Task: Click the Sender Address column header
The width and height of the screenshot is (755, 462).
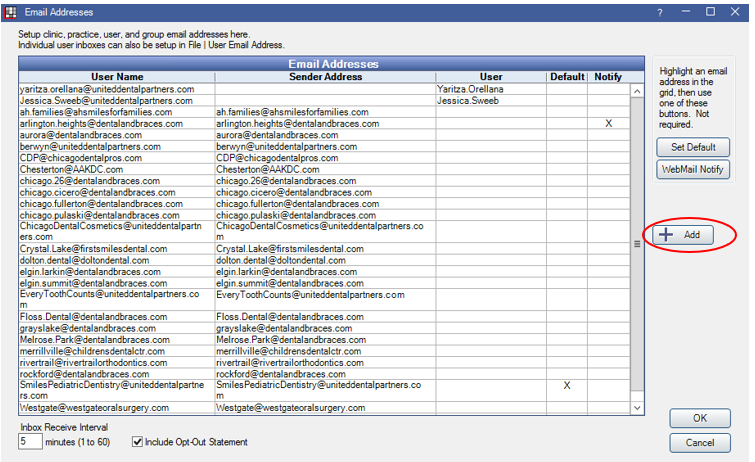Action: click(x=325, y=77)
